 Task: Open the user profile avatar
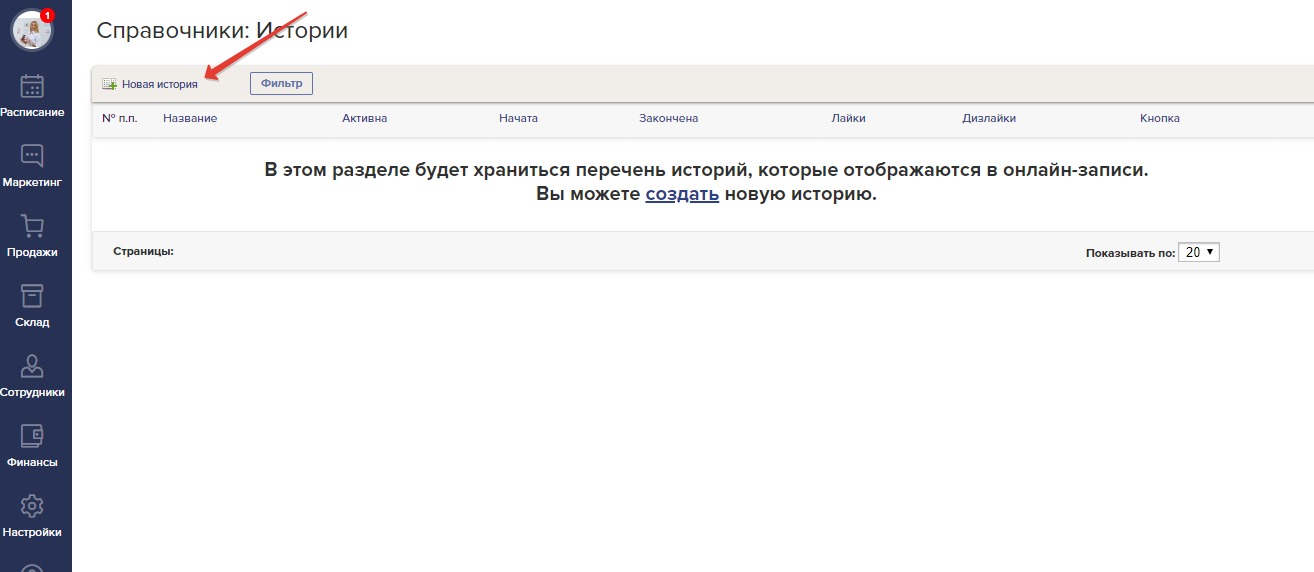[x=31, y=30]
